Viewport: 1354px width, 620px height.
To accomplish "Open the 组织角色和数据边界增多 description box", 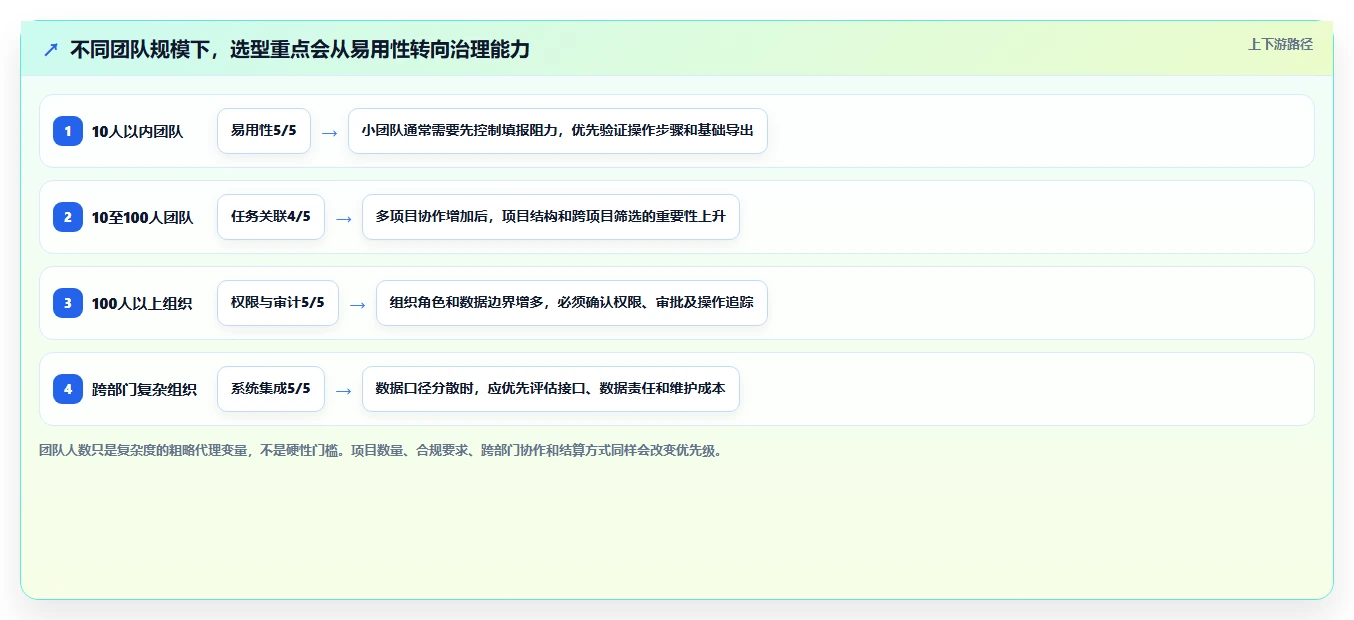I will (x=572, y=303).
